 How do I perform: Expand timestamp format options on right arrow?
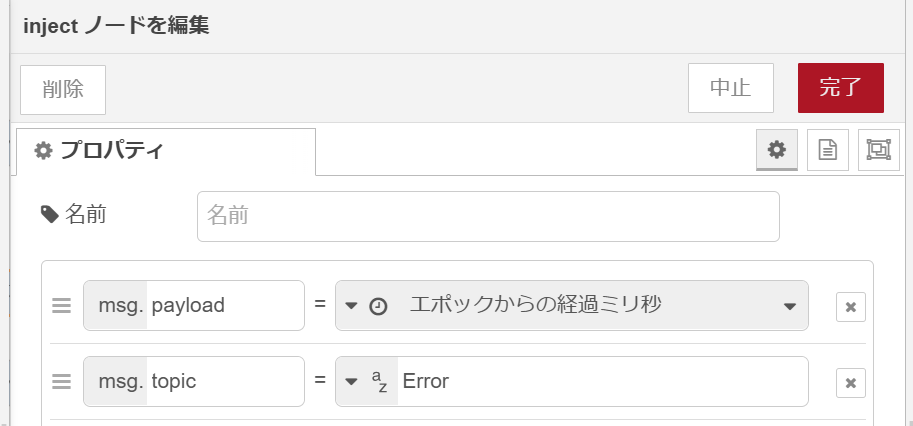point(790,306)
